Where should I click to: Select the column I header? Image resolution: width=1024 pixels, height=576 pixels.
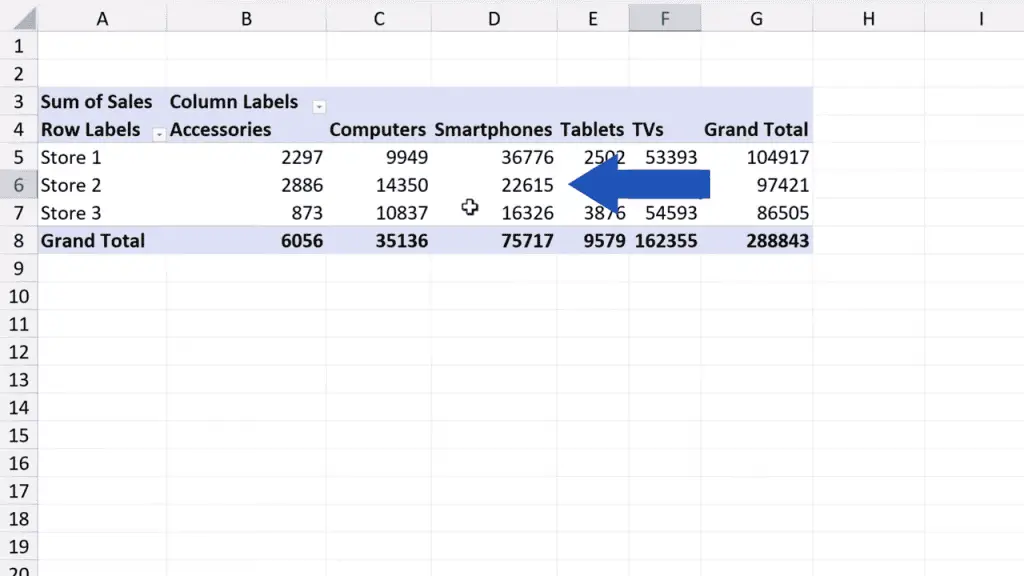[x=981, y=18]
